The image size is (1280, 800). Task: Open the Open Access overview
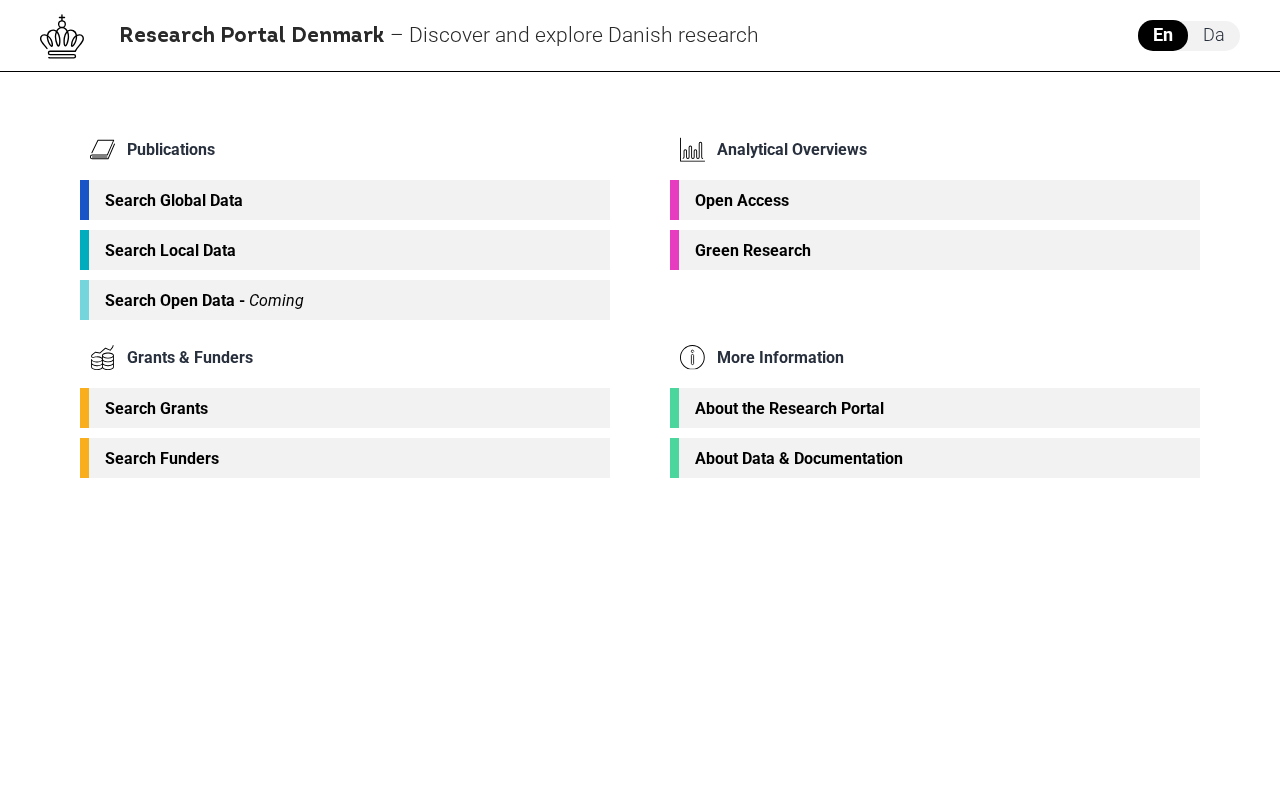935,200
